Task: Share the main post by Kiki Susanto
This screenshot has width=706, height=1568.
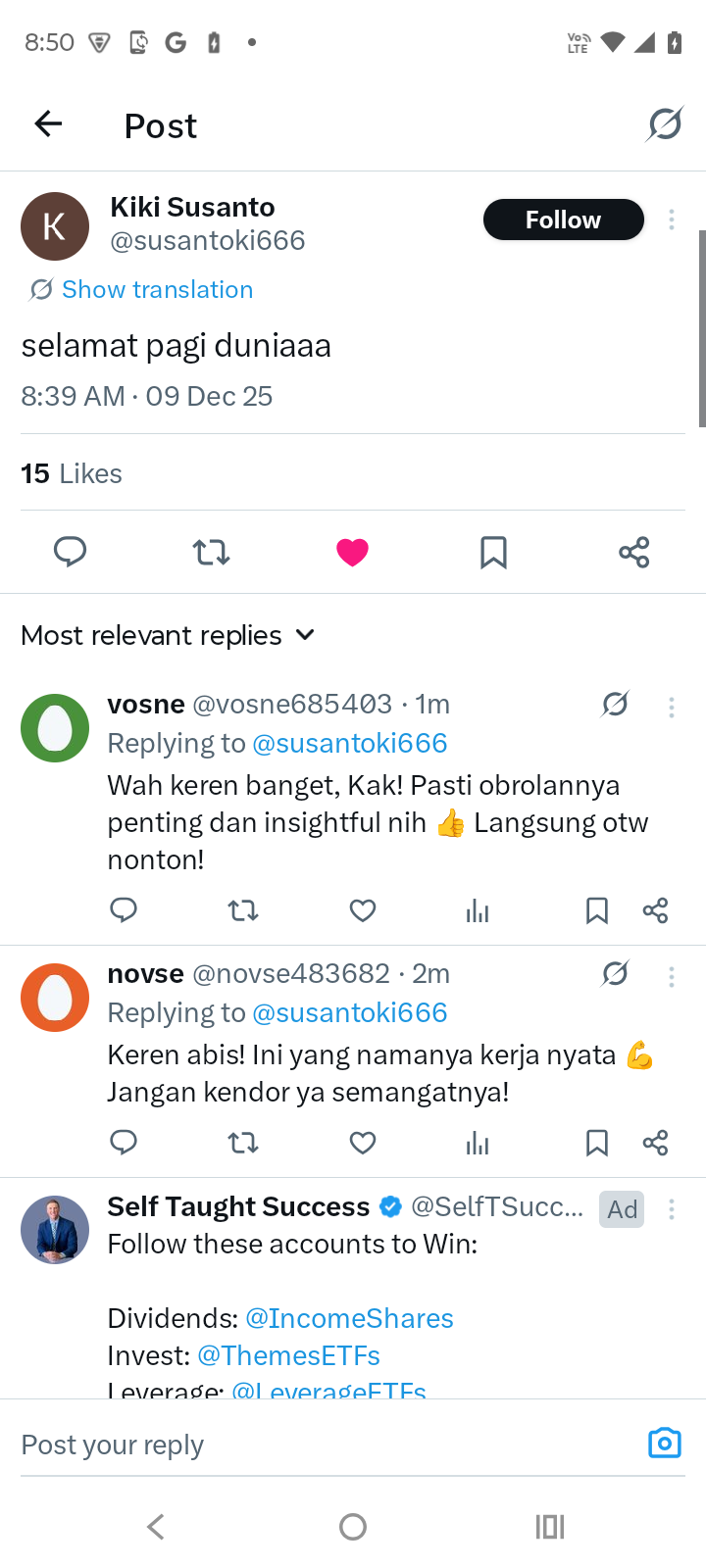Action: coord(634,553)
